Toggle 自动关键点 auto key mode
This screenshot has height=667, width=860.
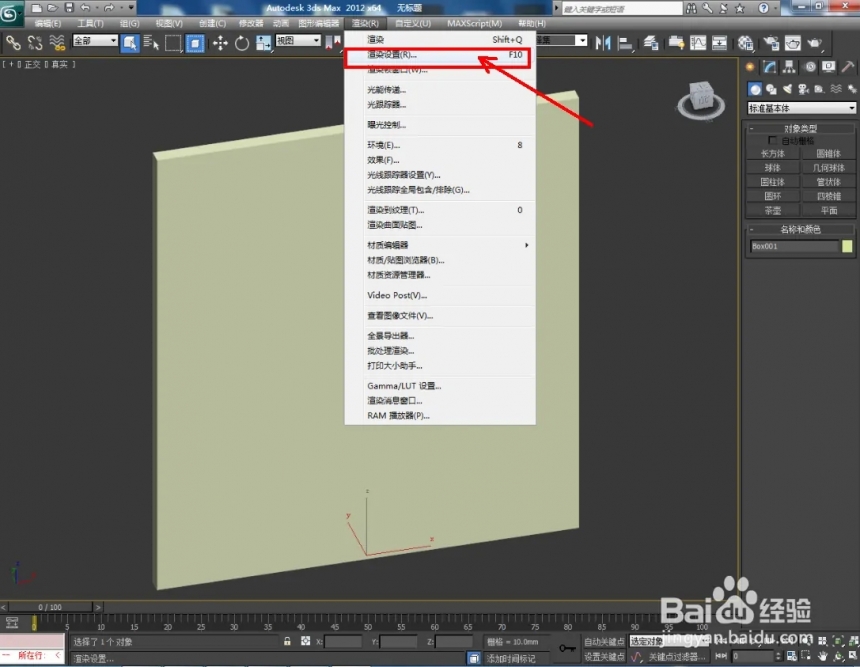[x=604, y=641]
